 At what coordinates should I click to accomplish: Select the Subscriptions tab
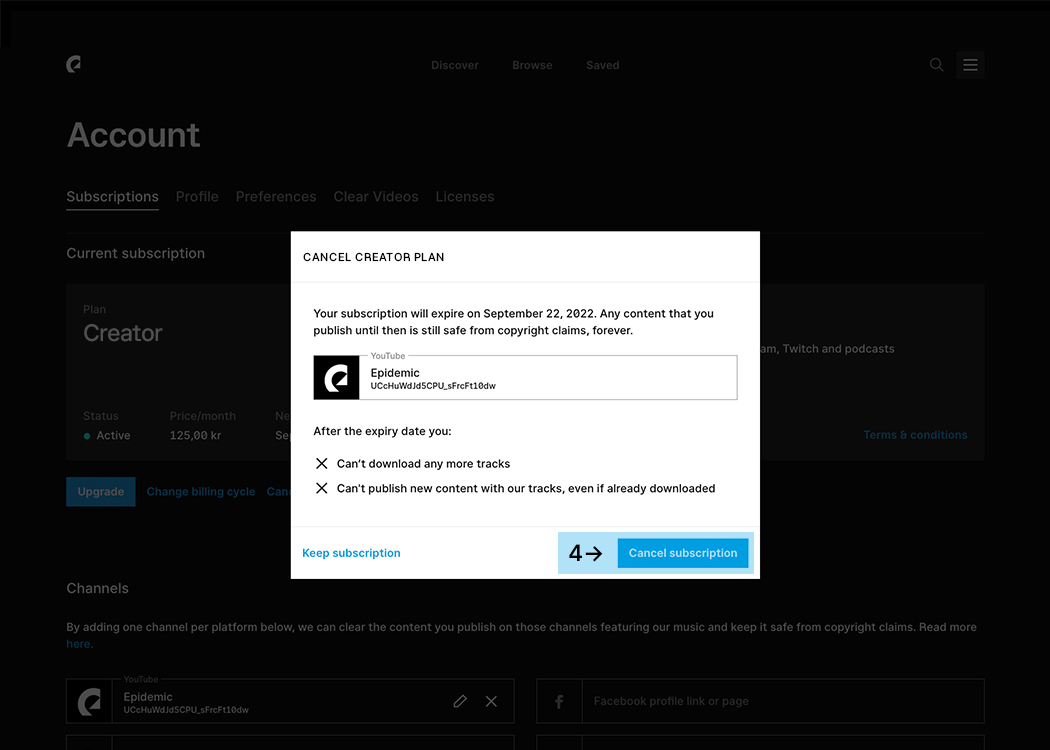(112, 197)
